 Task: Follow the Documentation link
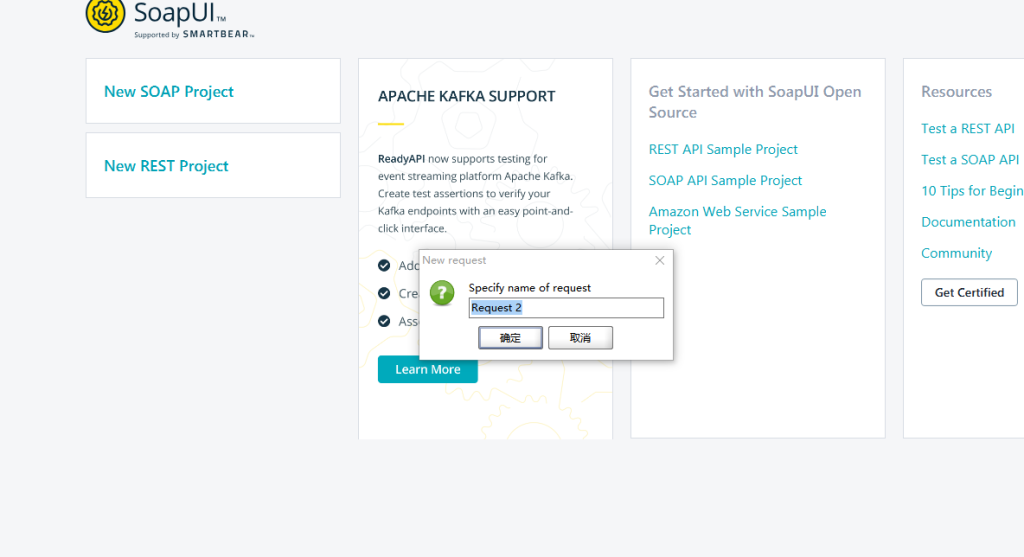(968, 222)
